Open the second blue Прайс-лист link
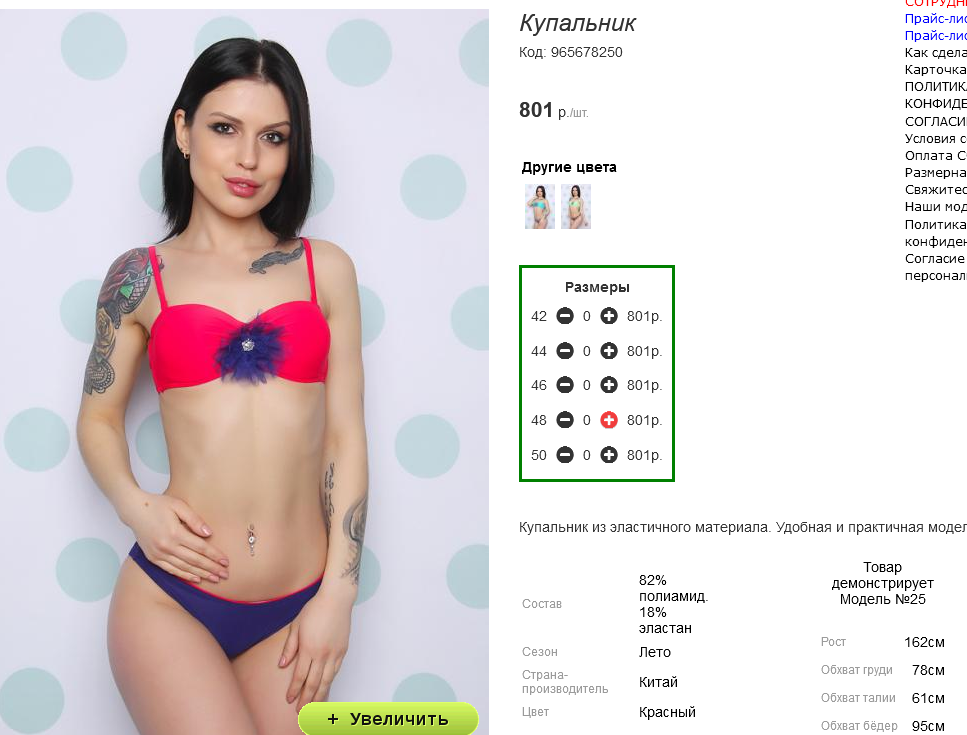Viewport: 967px width, 735px height. (936, 35)
